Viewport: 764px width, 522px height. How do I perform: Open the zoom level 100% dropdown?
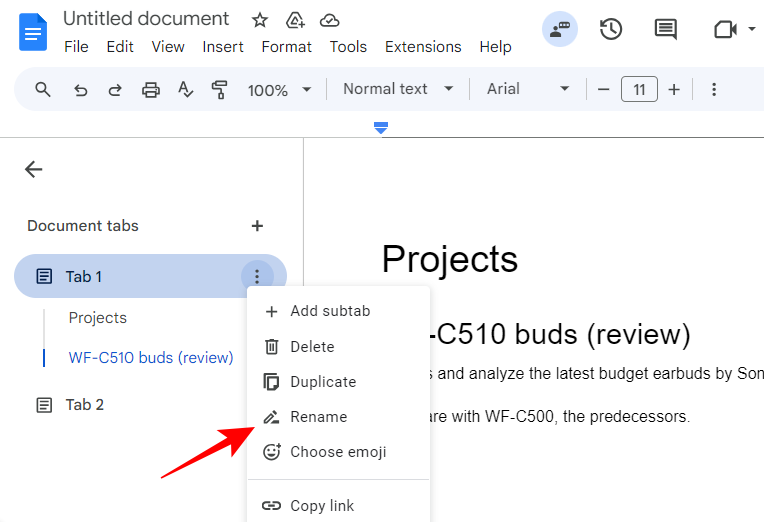coord(279,90)
